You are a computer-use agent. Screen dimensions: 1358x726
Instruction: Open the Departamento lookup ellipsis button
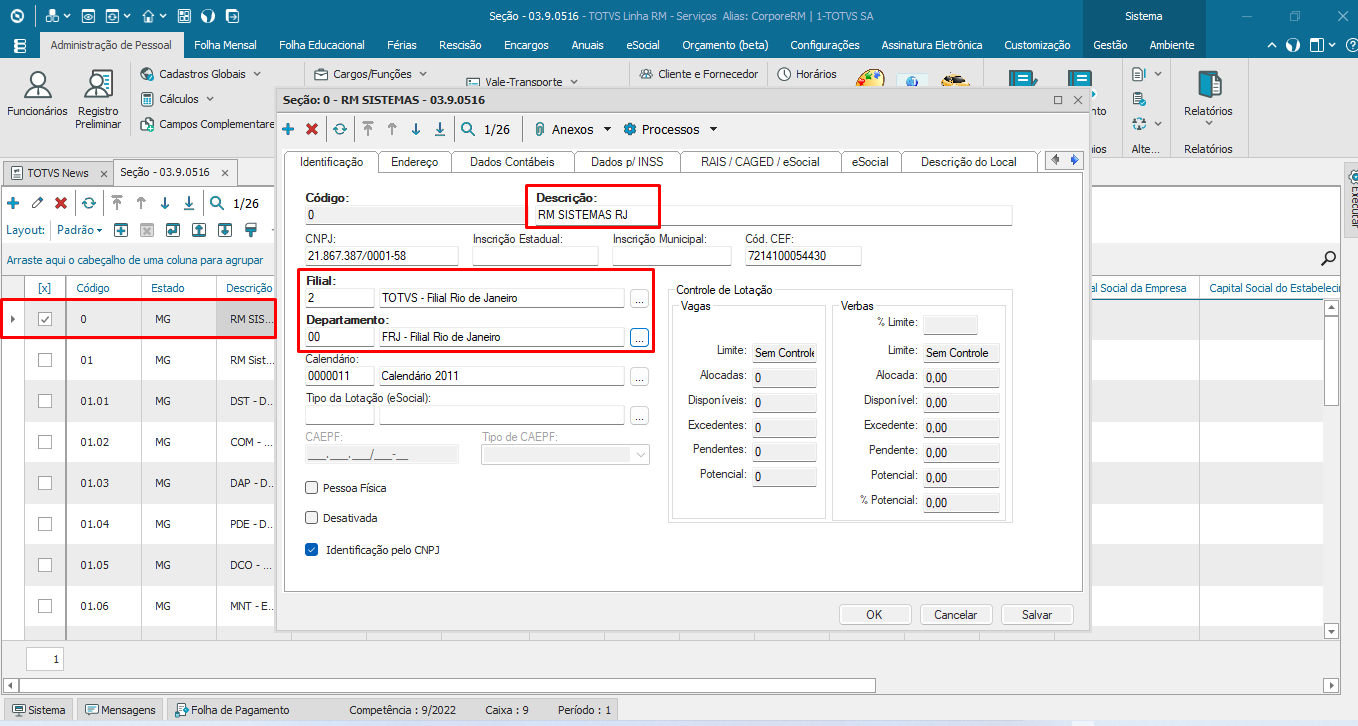coord(640,337)
